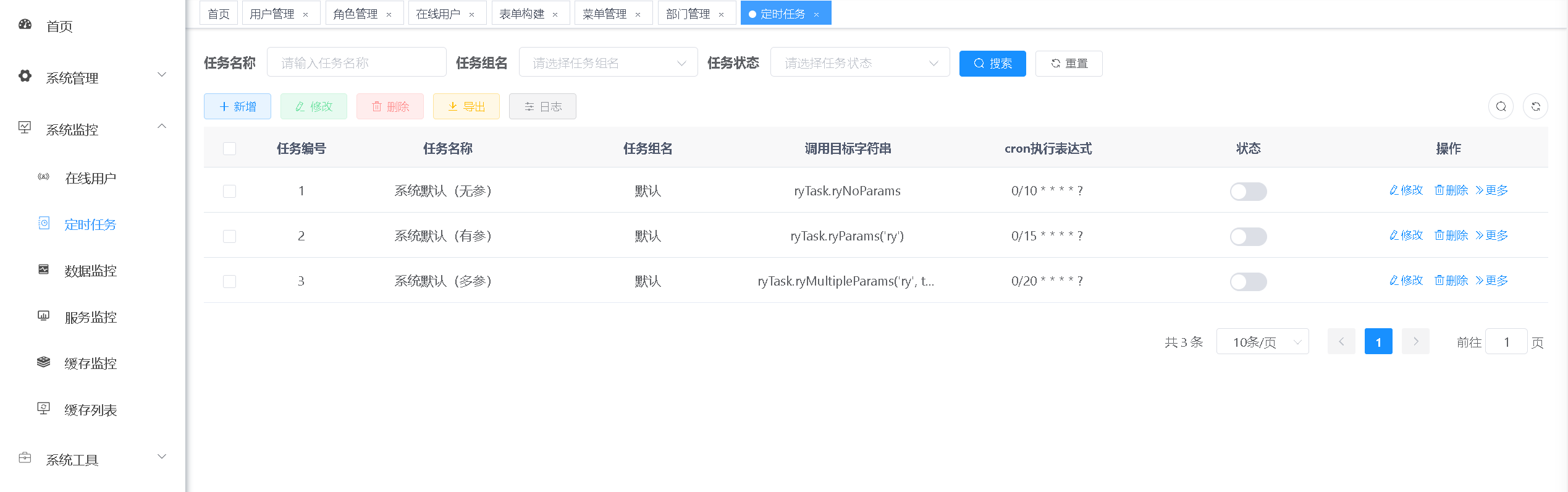Click the 定时任务 sidebar icon
The width and height of the screenshot is (1568, 492).
(44, 223)
